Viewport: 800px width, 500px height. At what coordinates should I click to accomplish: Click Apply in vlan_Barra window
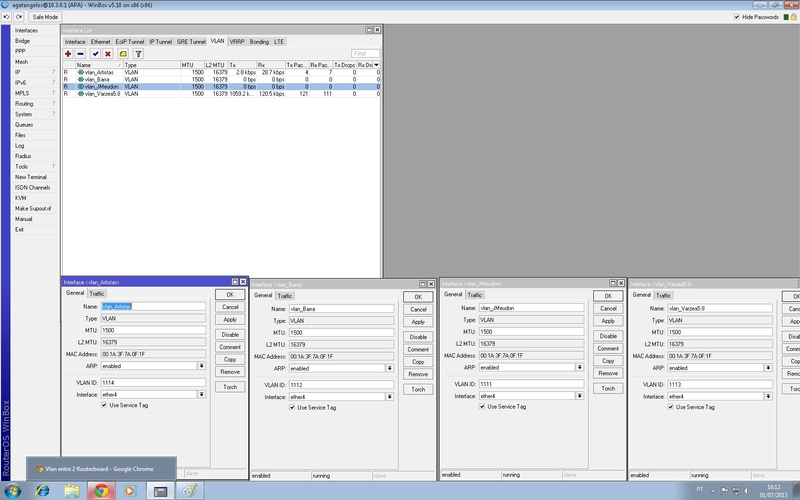click(418, 322)
